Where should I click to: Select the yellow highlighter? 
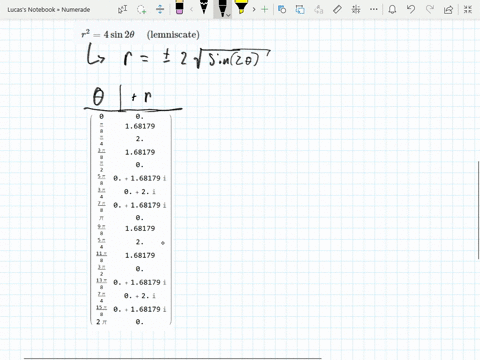(241, 7)
